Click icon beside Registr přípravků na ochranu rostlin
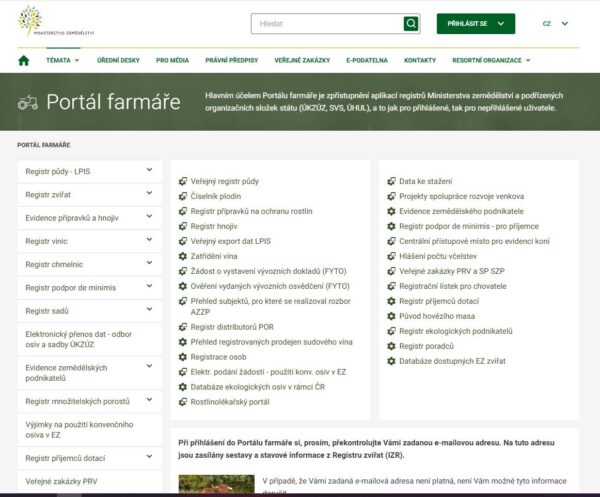 (x=183, y=211)
